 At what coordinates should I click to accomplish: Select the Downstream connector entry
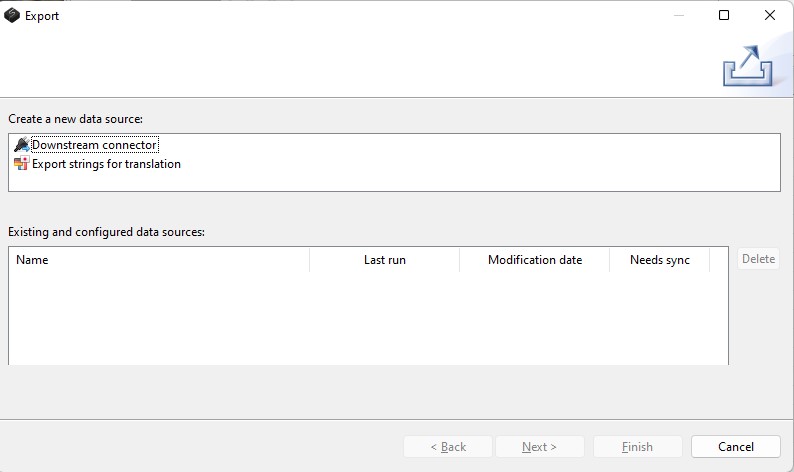coord(94,145)
